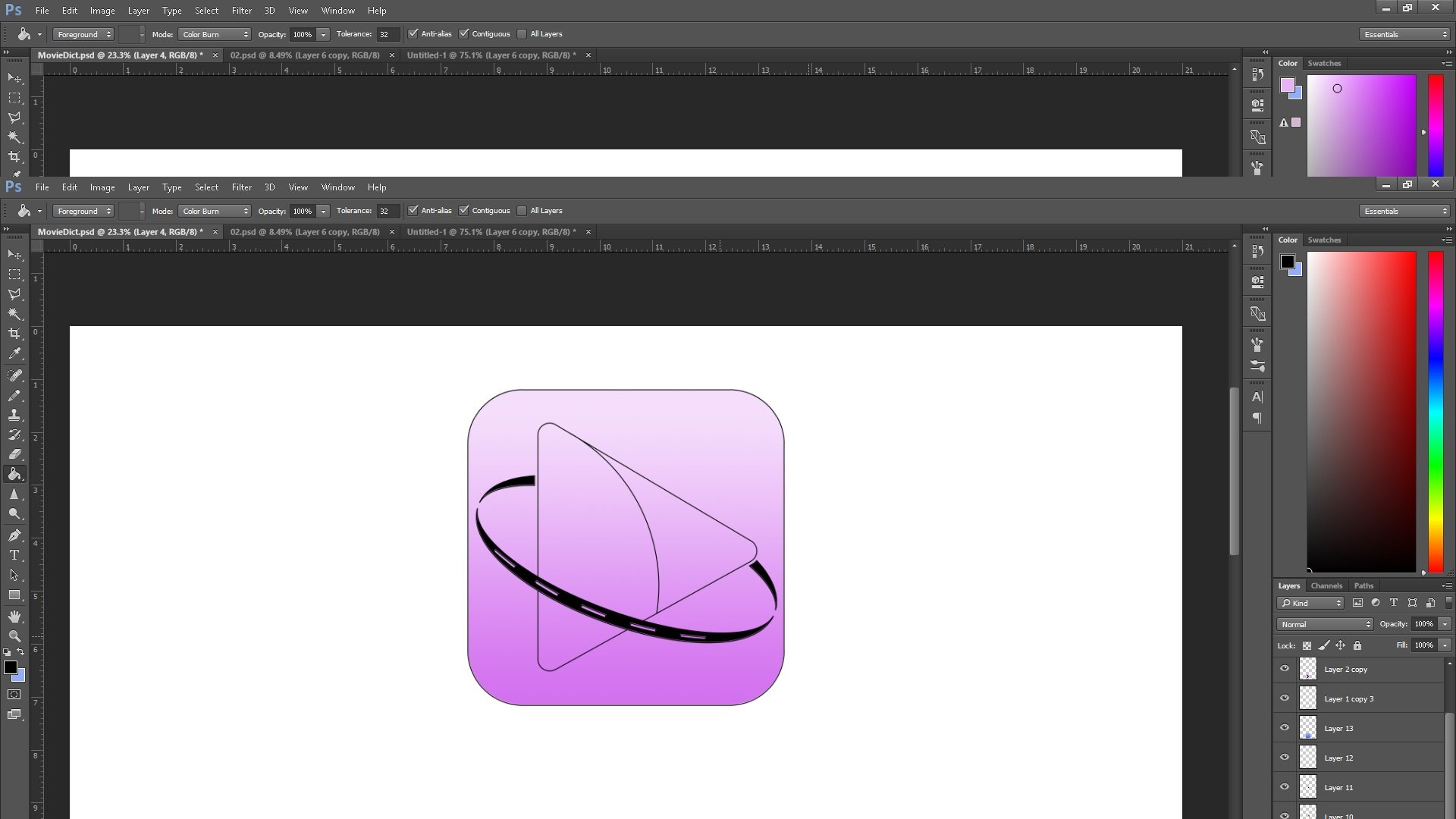Reset to default foreground and background colors
The width and height of the screenshot is (1456, 819).
(x=8, y=651)
